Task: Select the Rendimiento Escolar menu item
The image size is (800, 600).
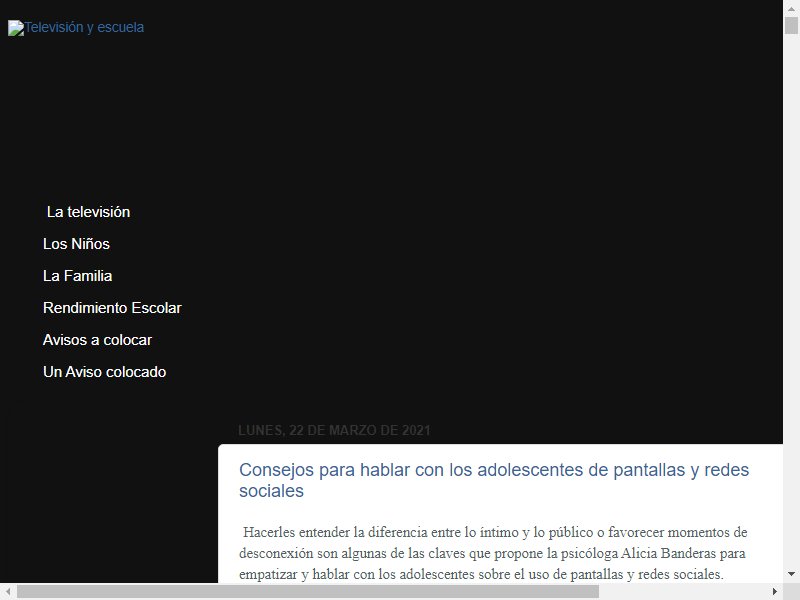Action: pyautogui.click(x=112, y=308)
